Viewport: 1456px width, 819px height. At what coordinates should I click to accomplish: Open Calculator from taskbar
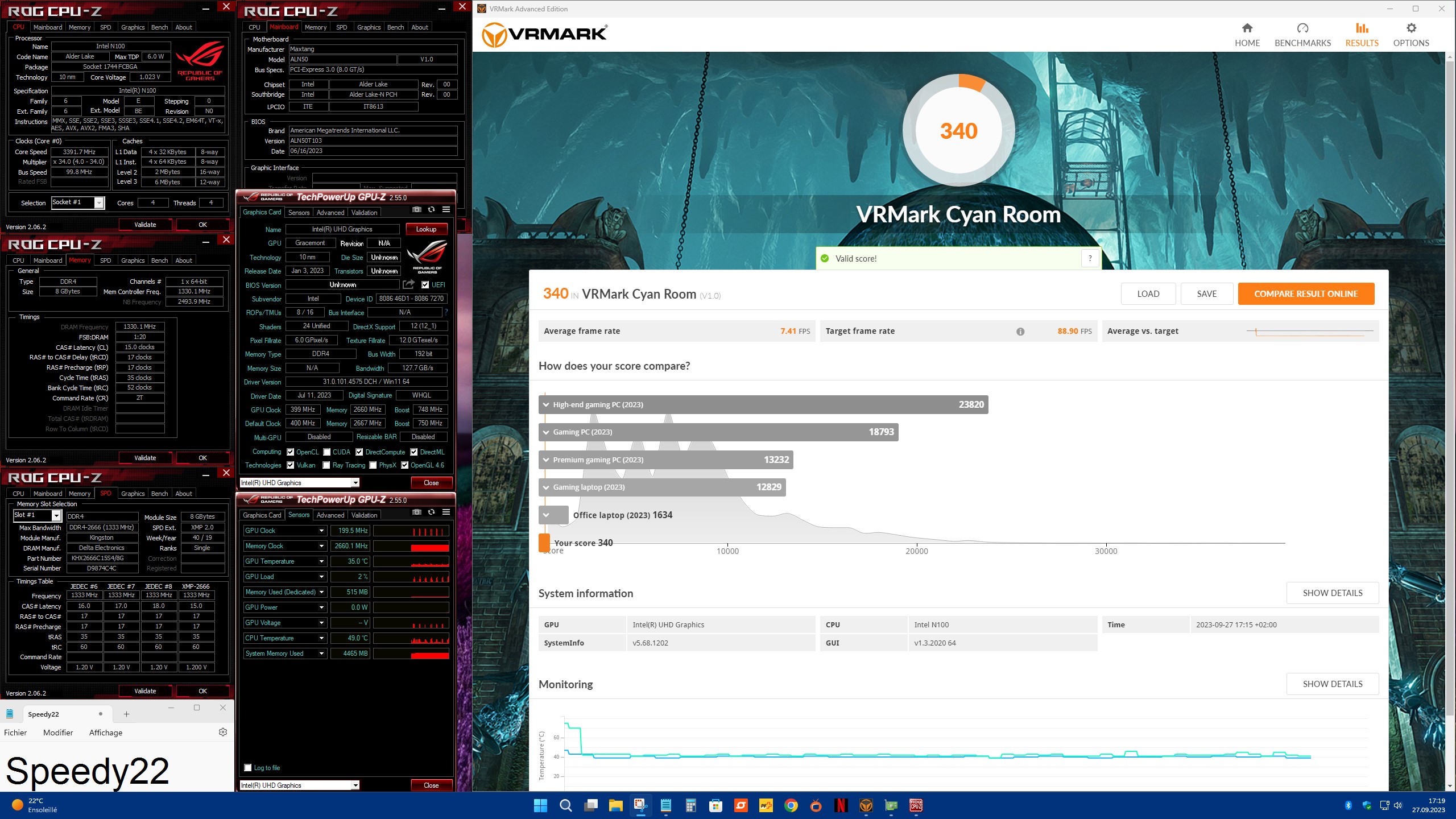(x=691, y=805)
